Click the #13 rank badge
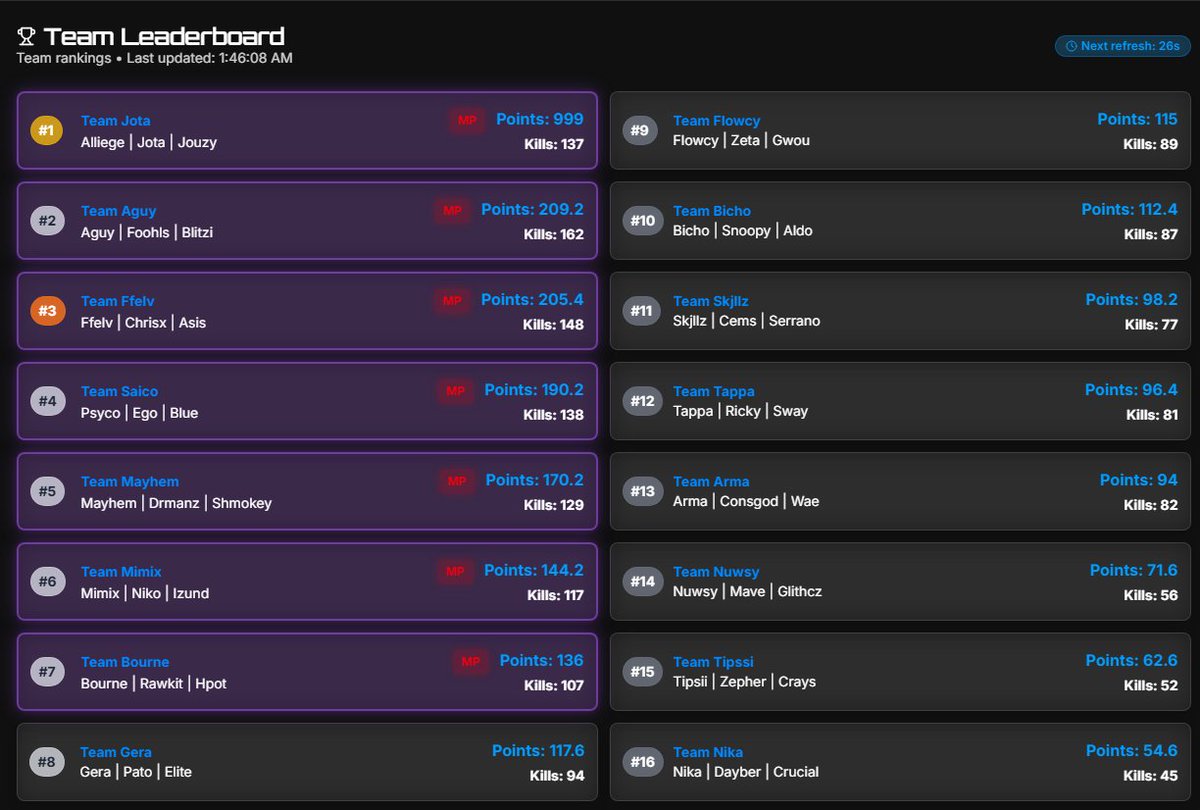 tap(642, 491)
